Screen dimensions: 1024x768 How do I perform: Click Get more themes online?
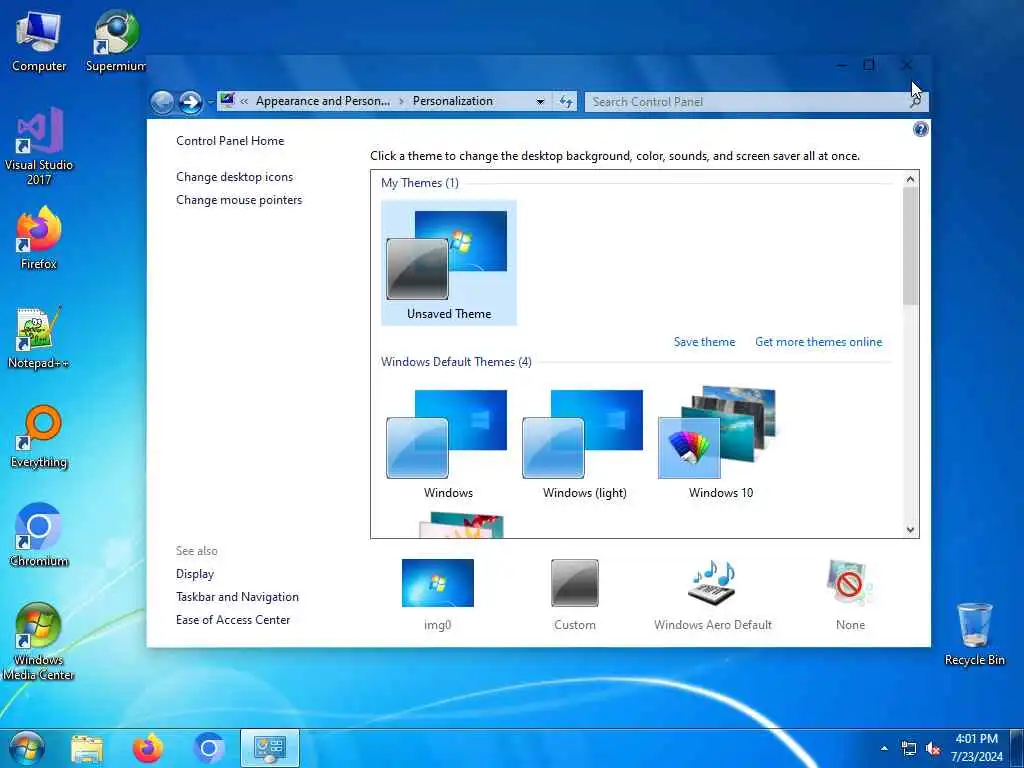[x=818, y=342]
